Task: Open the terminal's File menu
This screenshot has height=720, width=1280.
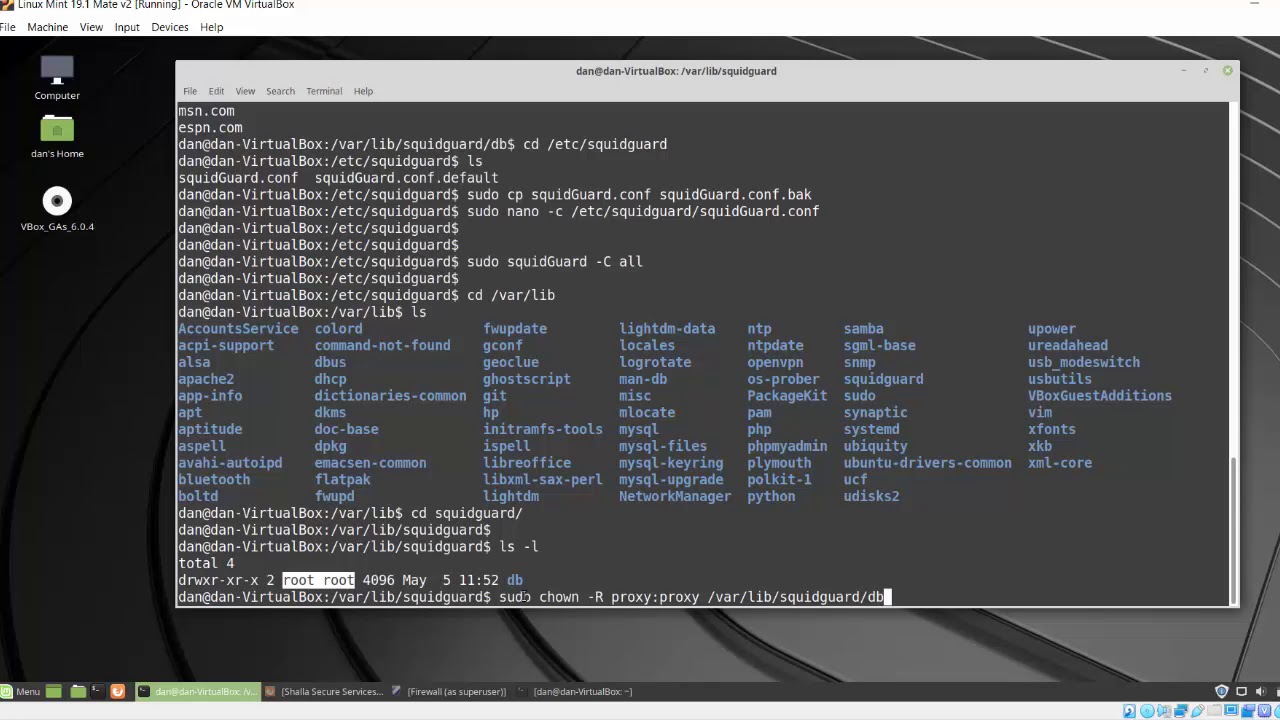Action: click(x=190, y=91)
